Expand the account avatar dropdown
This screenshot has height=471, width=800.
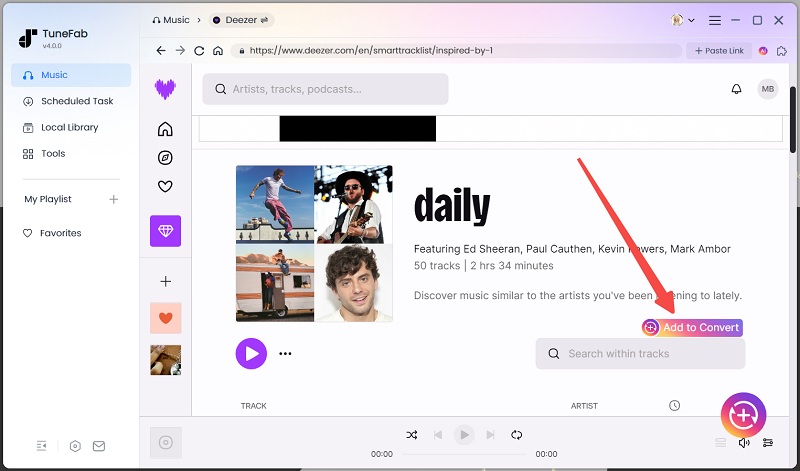point(684,20)
